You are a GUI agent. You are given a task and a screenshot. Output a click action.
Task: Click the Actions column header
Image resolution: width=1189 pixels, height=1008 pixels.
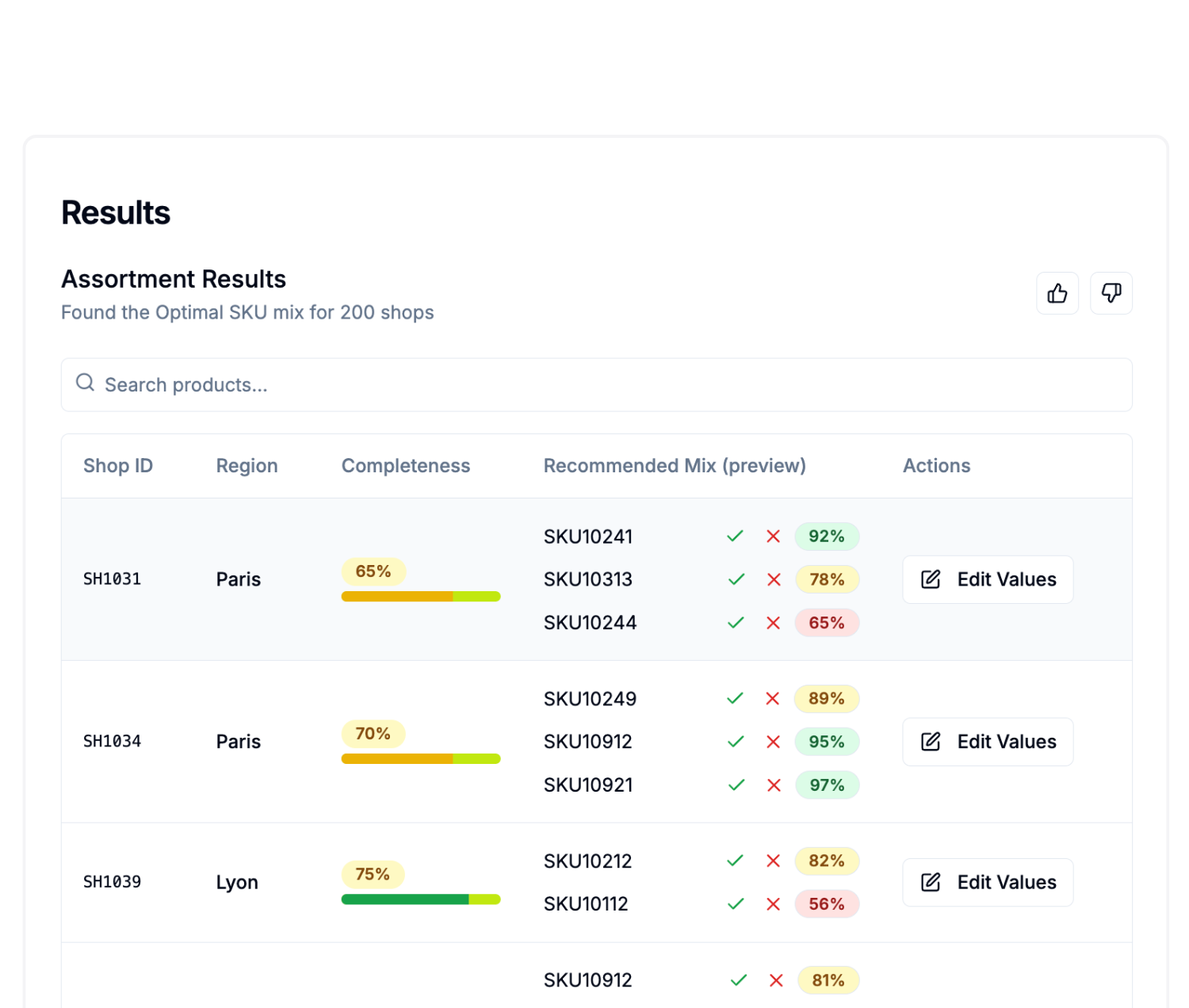[x=936, y=466]
